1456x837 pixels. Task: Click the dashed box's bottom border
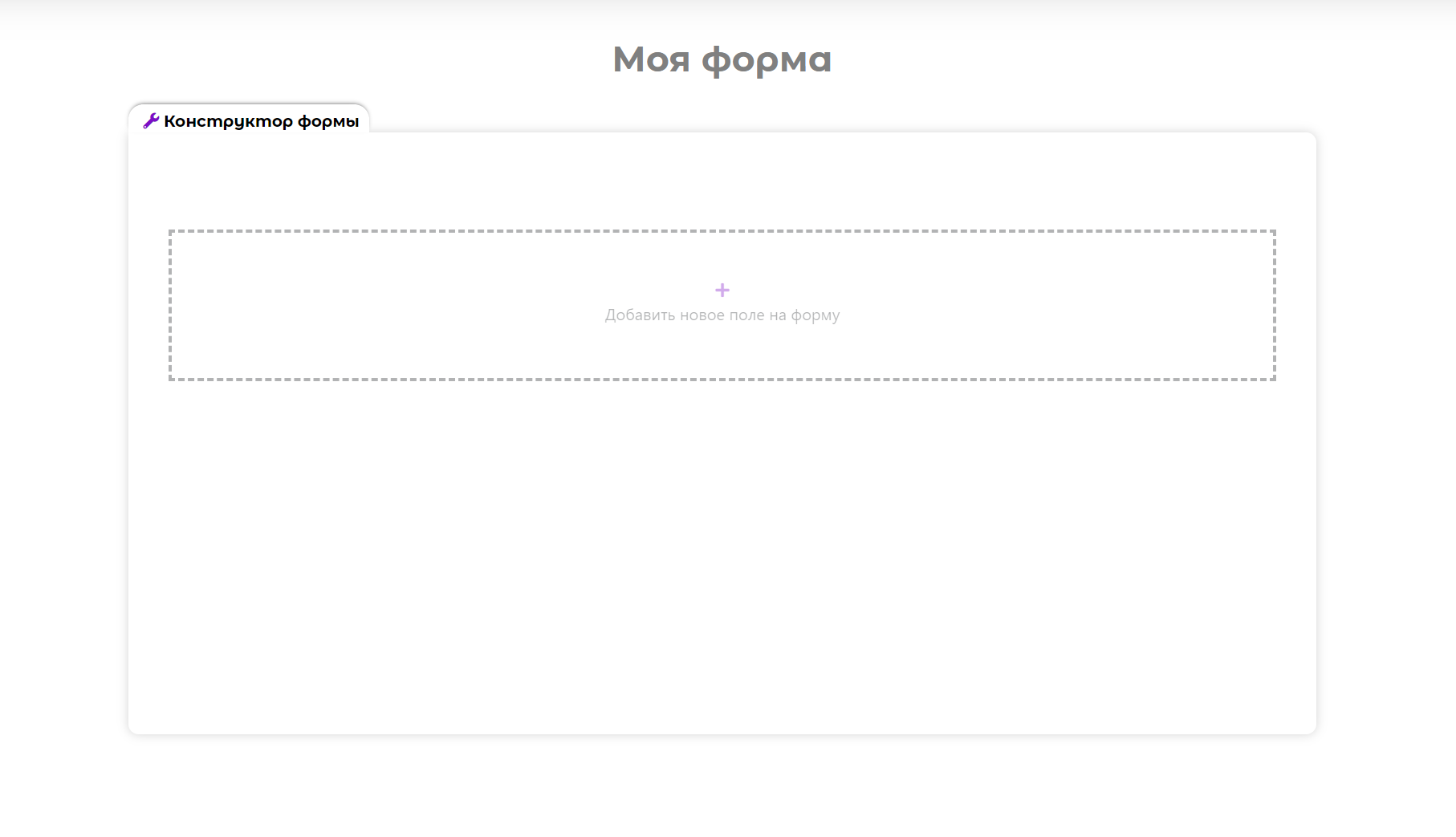coord(722,379)
